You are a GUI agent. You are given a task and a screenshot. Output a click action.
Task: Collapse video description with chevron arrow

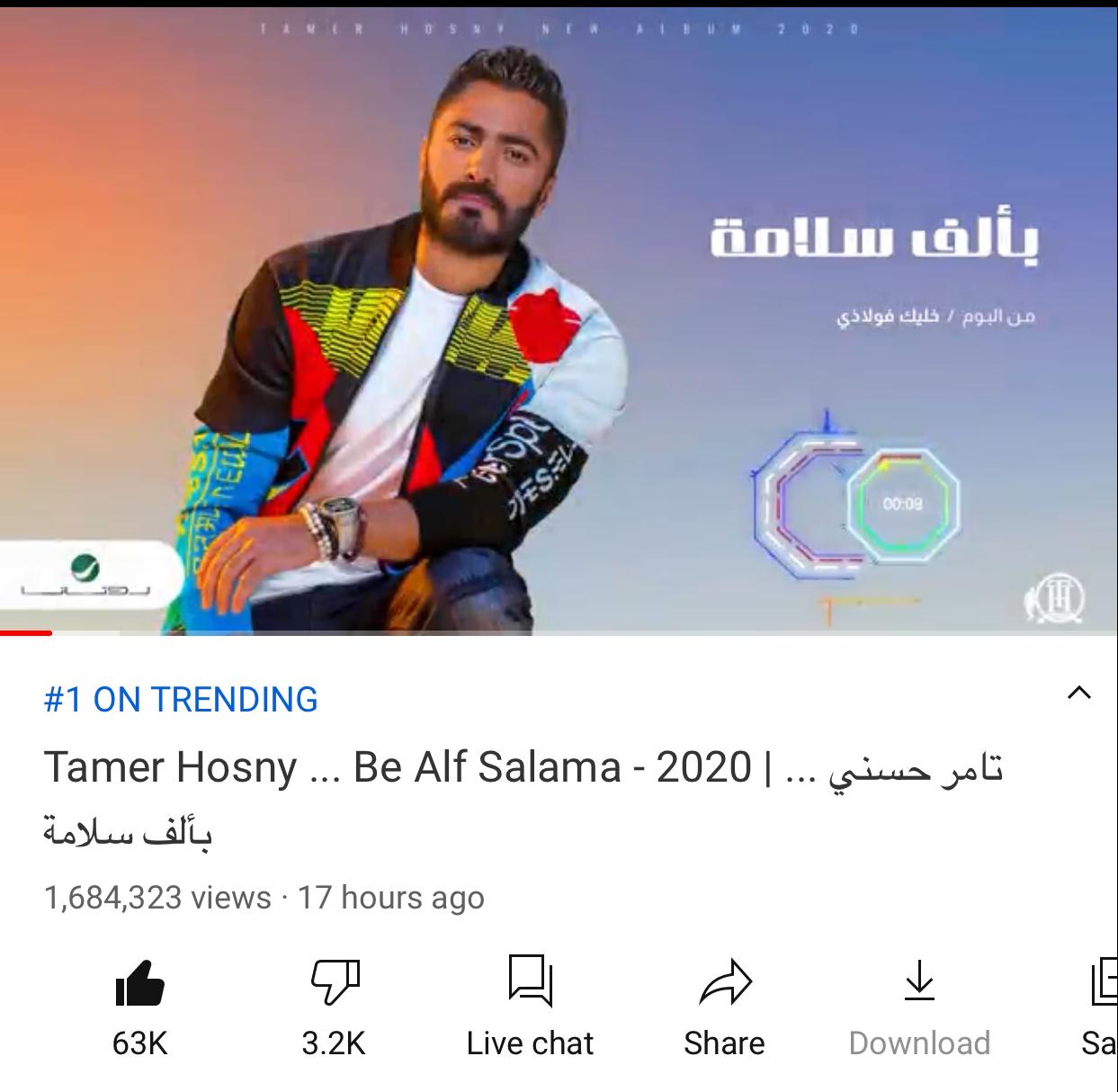click(x=1079, y=693)
